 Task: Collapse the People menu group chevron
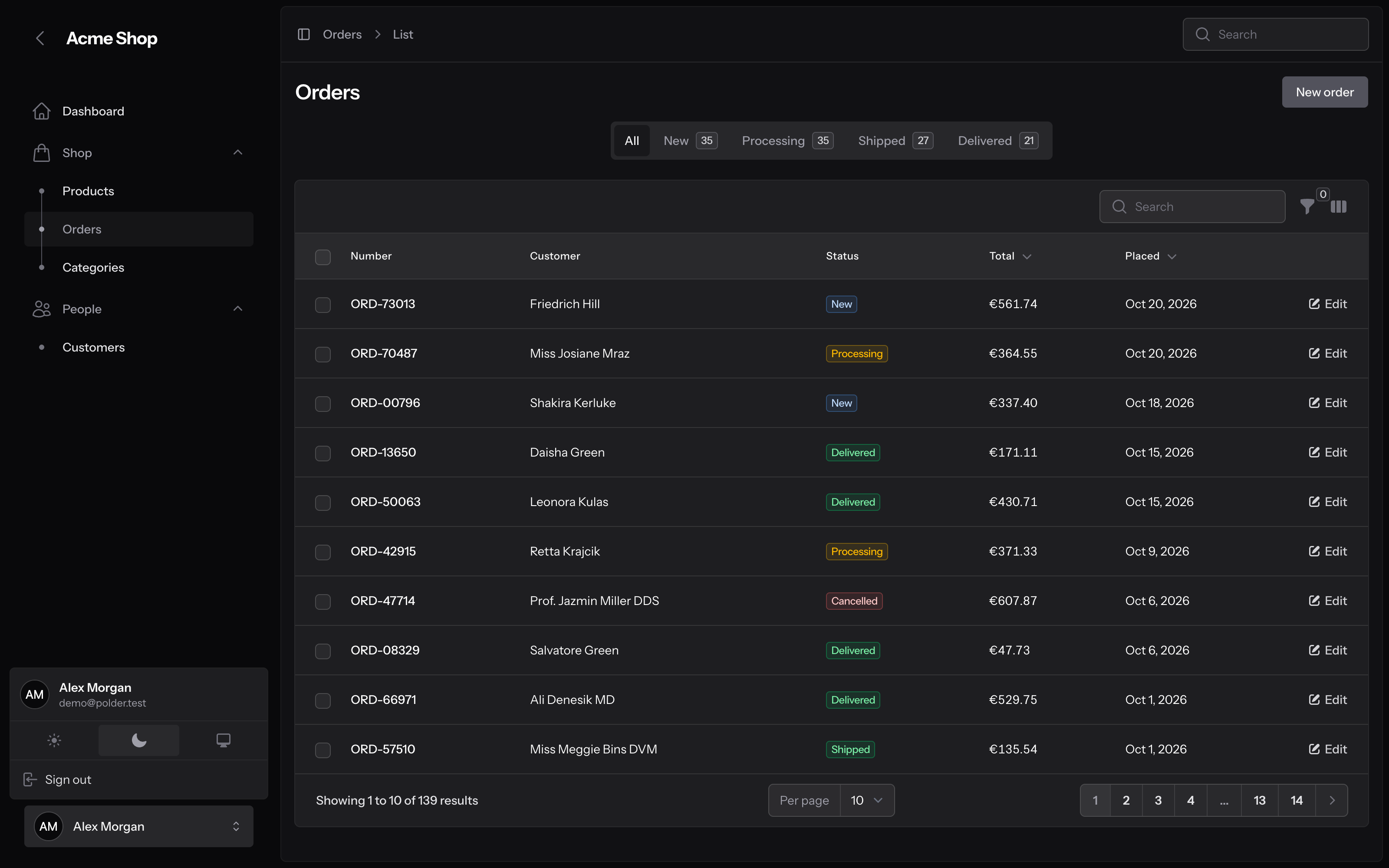point(237,309)
